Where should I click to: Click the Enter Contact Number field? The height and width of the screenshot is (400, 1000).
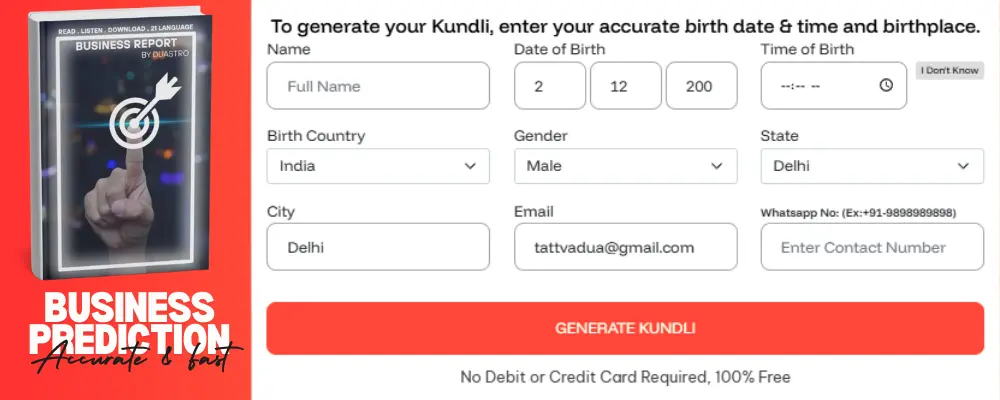point(872,247)
